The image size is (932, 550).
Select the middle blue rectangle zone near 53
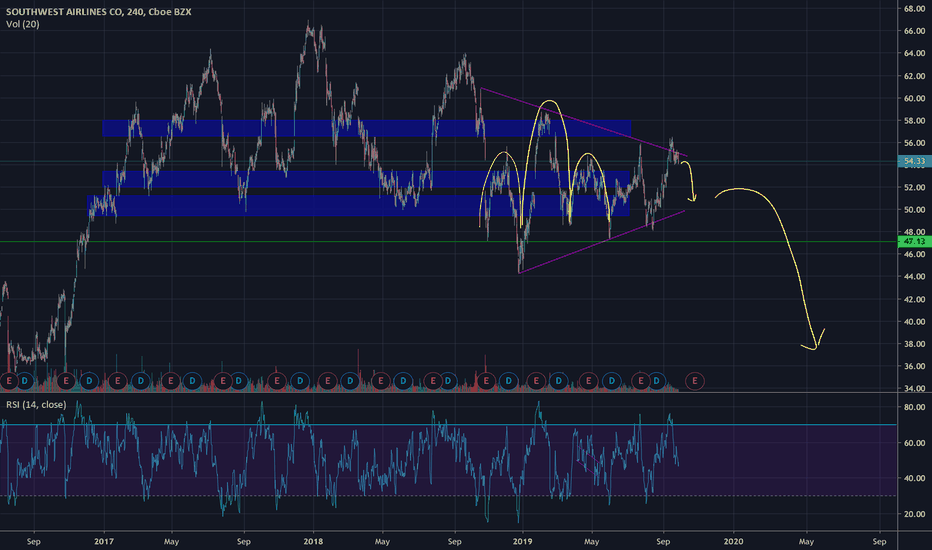pos(366,179)
